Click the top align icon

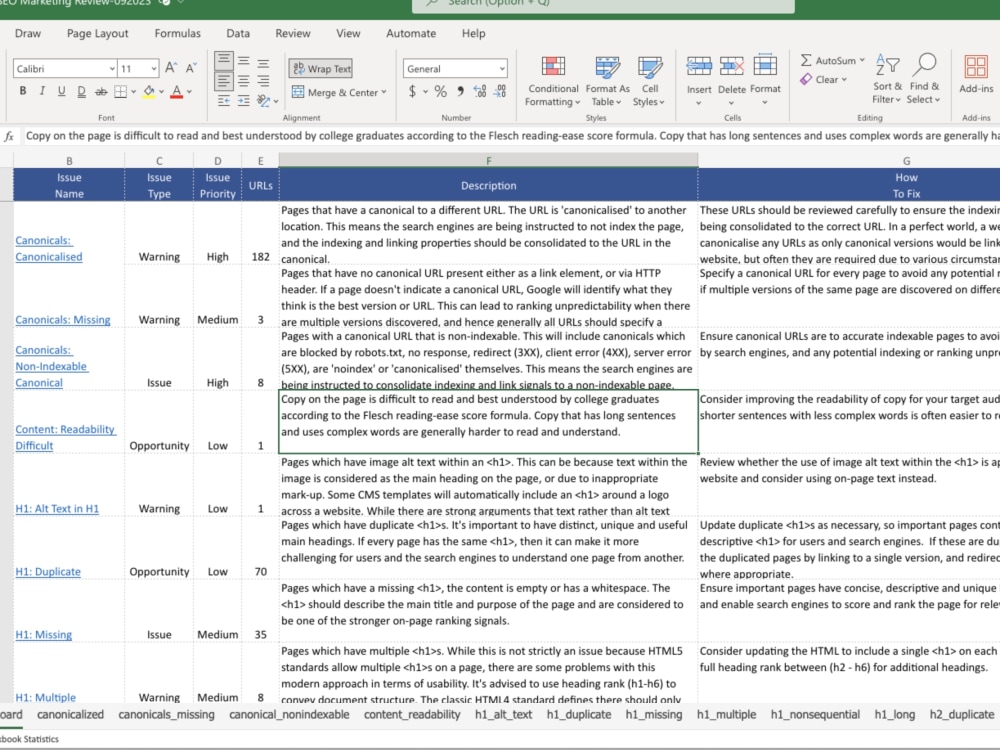pyautogui.click(x=224, y=62)
